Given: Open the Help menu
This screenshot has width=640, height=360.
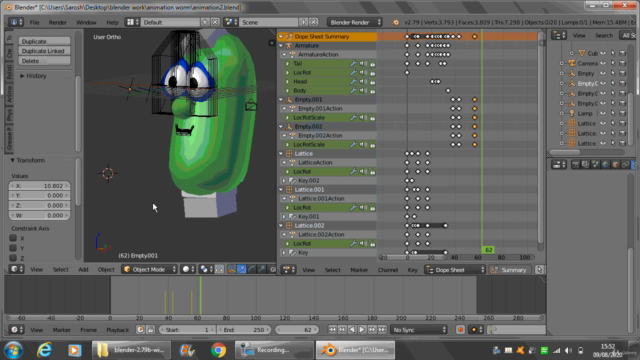Looking at the screenshot, I should [112, 22].
